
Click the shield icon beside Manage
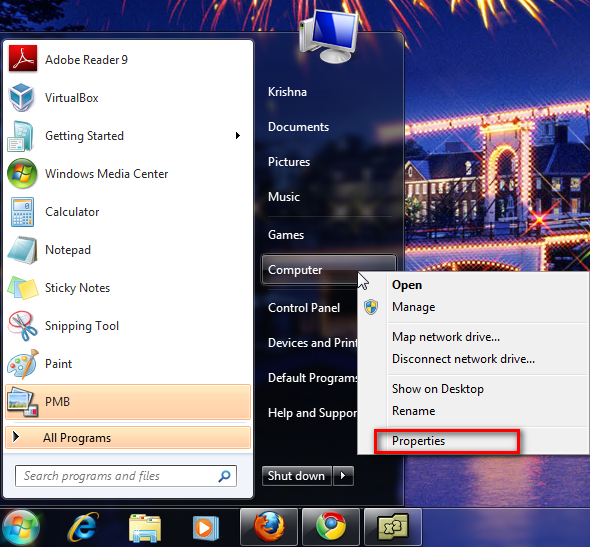coord(371,307)
